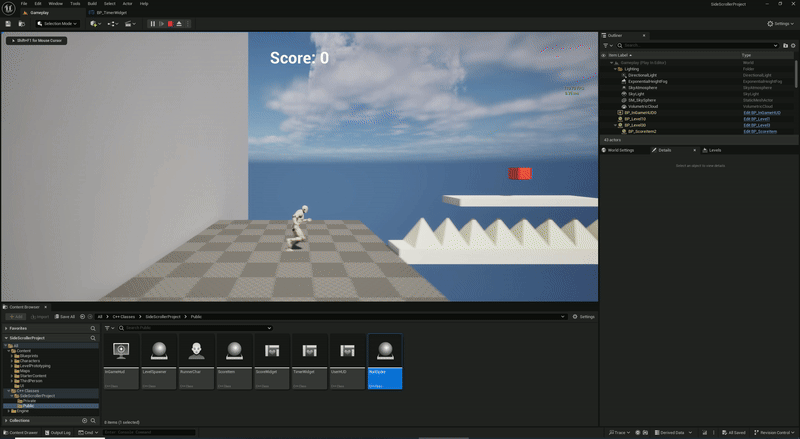Screen dimensions: 800x439
Task: Click the eject from player icon
Action: pyautogui.click(x=179, y=23)
